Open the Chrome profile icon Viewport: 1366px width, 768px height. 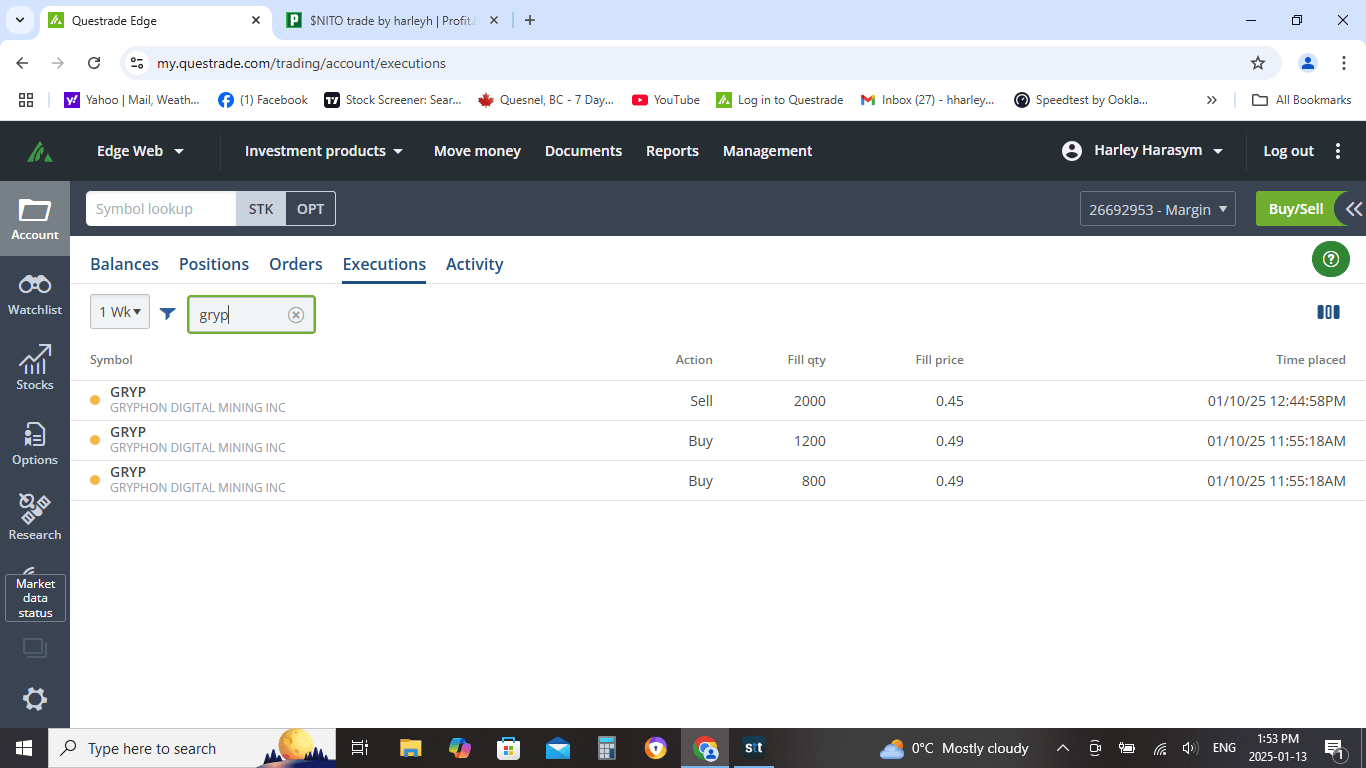coord(1308,63)
